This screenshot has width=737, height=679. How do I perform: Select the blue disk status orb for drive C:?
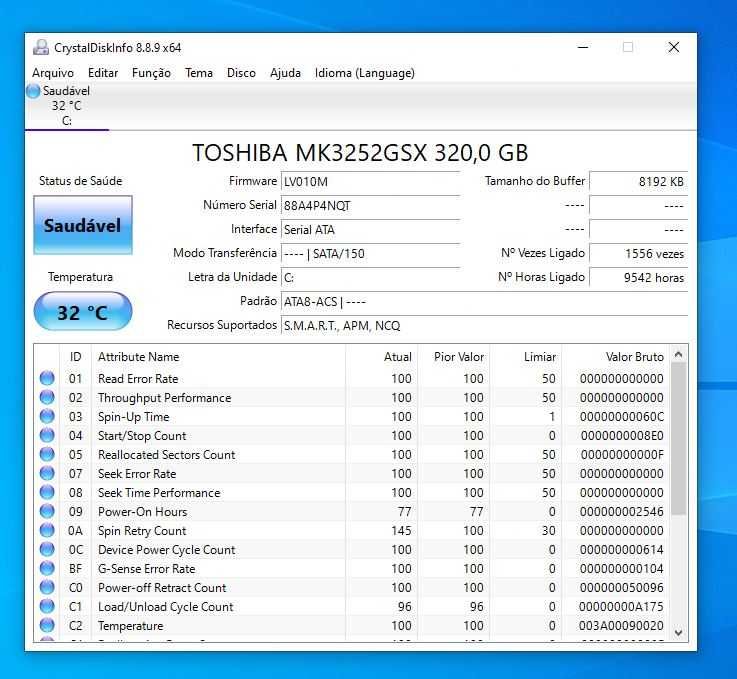33,91
